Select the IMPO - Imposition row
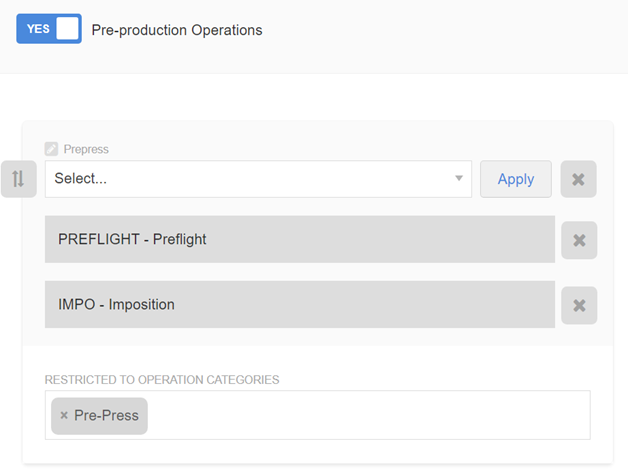Image resolution: width=628 pixels, height=472 pixels. pos(299,305)
